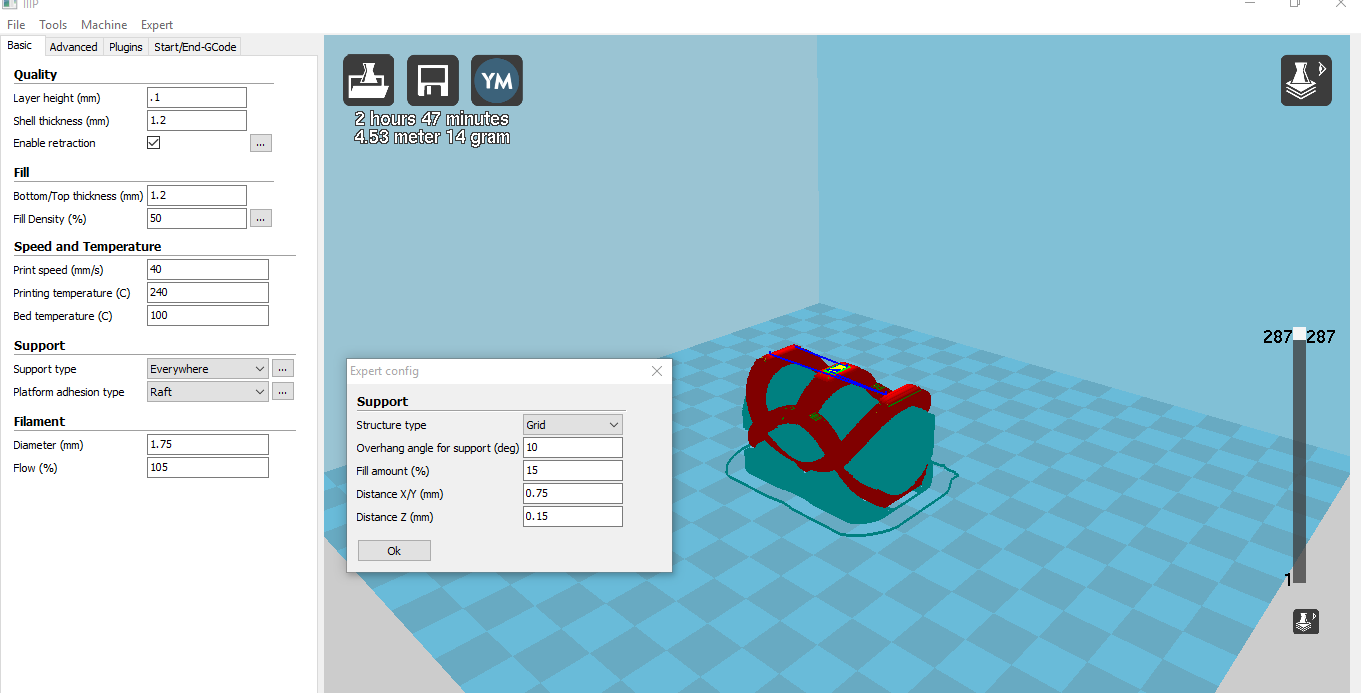Click small layer view icon below slider
Screen dimensions: 1361x693
(1306, 621)
